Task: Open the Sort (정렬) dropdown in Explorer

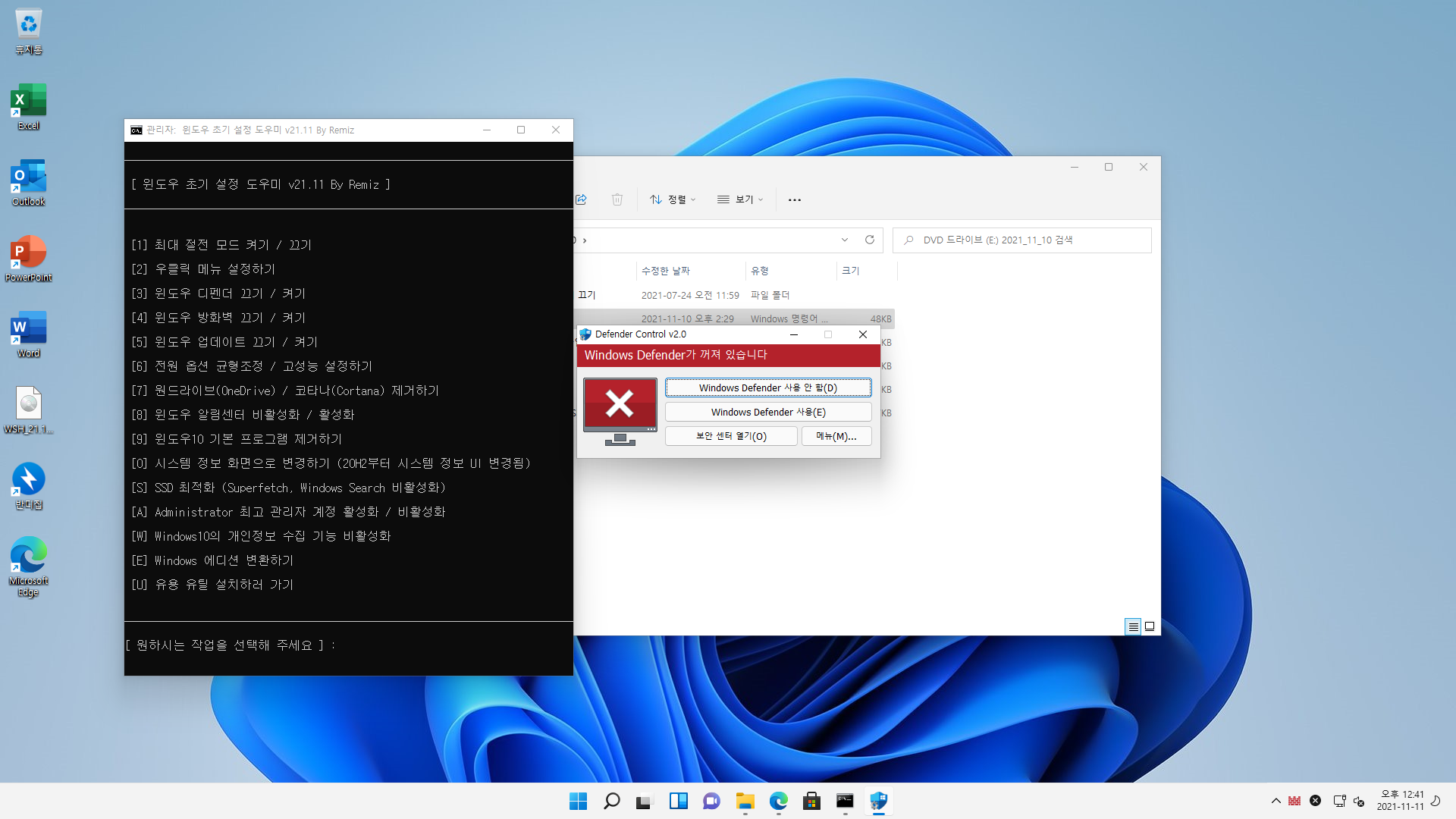Action: pyautogui.click(x=673, y=199)
